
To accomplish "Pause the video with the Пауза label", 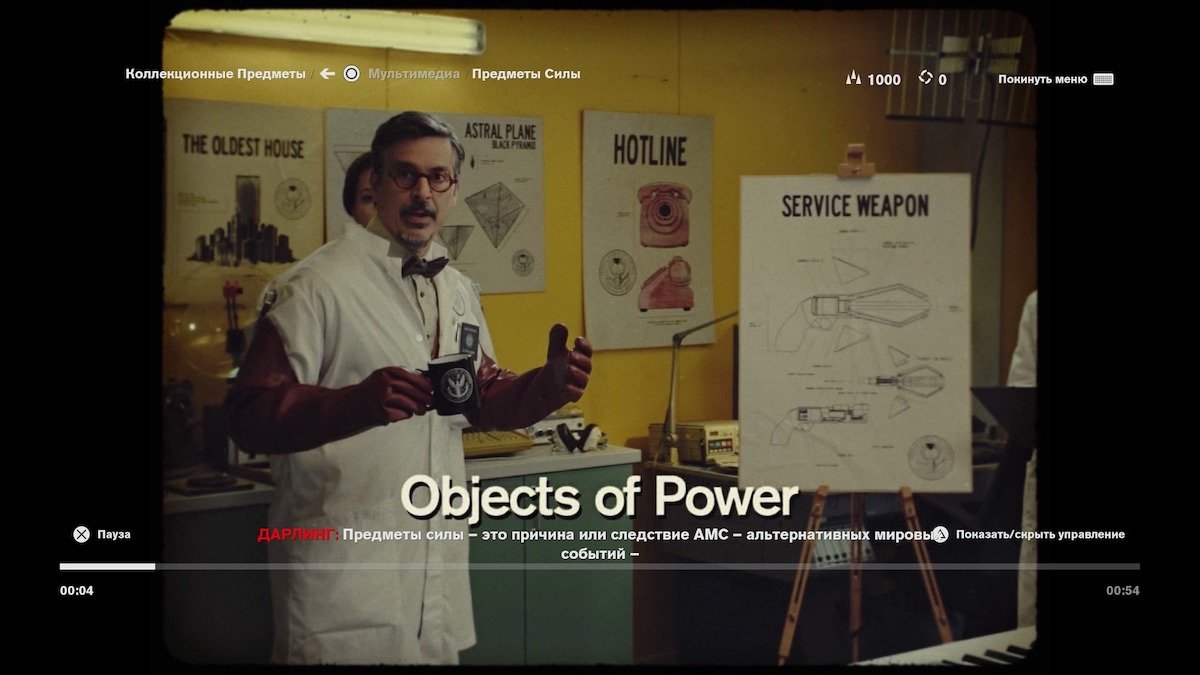I will (x=114, y=534).
